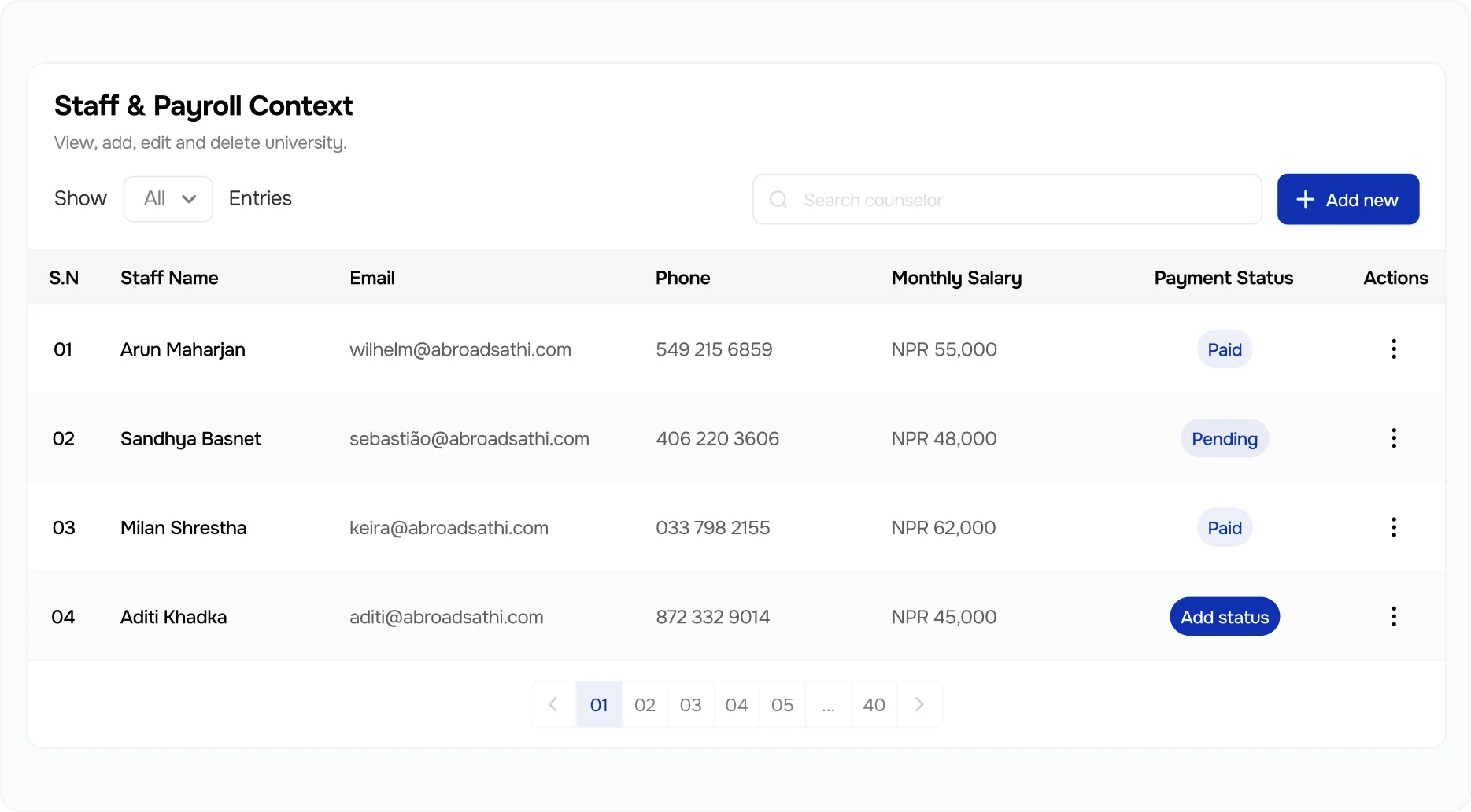This screenshot has width=1471, height=812.
Task: Open the Show entries dropdown
Action: point(168,198)
